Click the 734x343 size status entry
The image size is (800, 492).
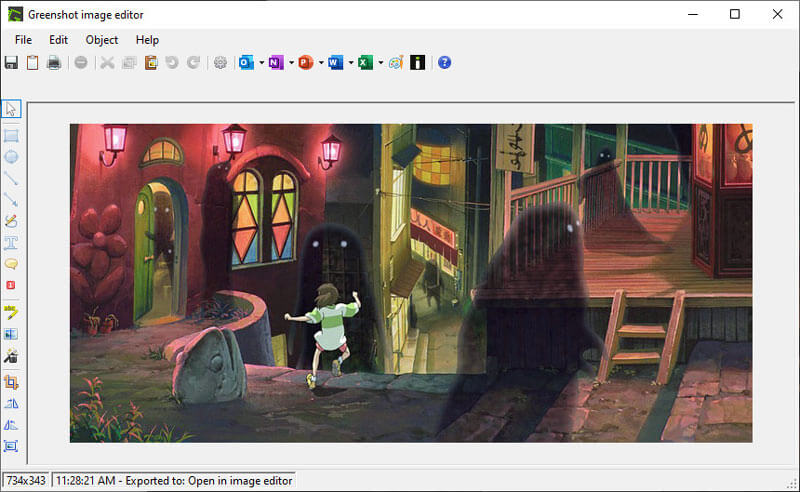(26, 481)
